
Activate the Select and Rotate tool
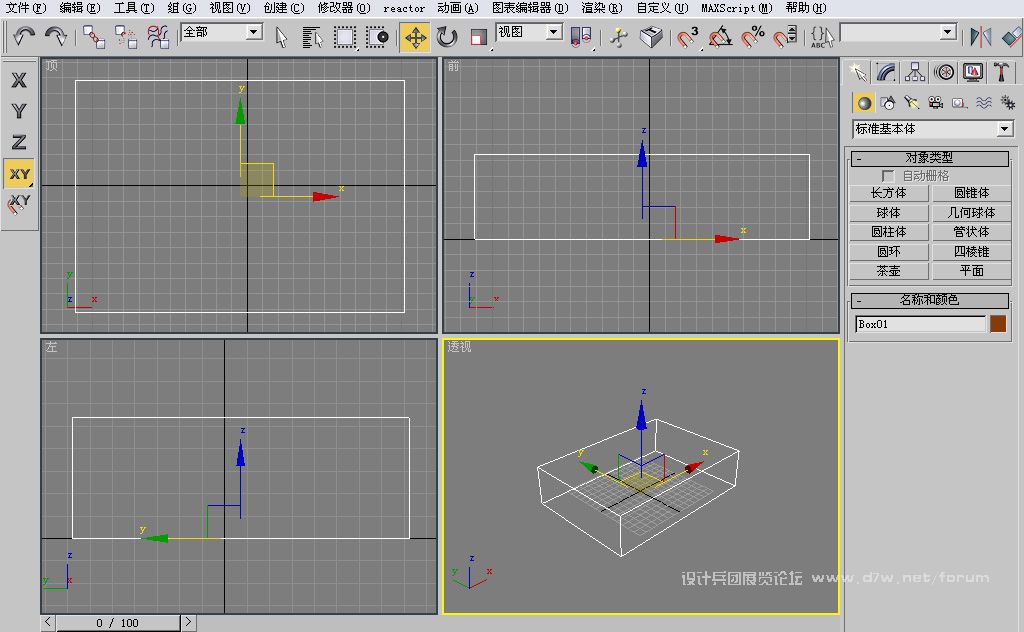tap(447, 37)
